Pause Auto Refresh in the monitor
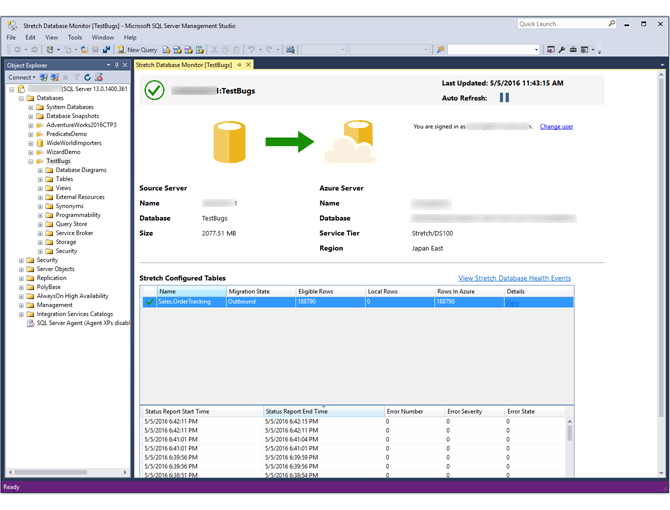 coord(504,98)
